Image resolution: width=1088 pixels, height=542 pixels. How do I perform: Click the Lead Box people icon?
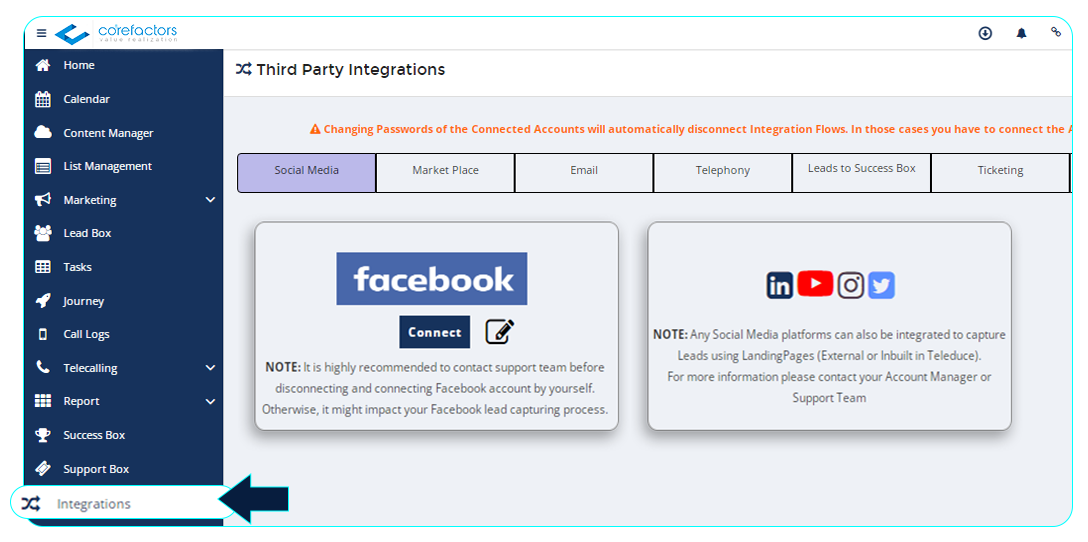tap(43, 233)
